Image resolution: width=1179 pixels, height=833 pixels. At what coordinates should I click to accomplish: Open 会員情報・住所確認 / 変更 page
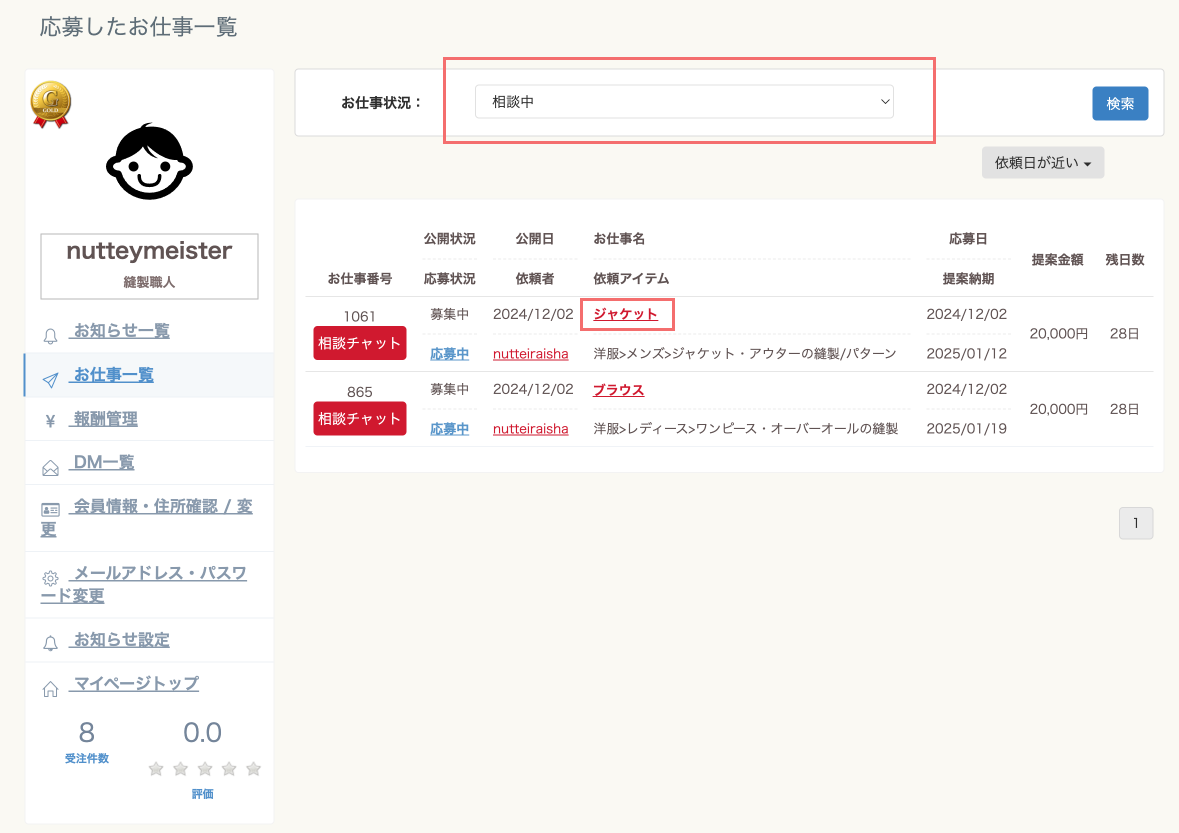[147, 517]
